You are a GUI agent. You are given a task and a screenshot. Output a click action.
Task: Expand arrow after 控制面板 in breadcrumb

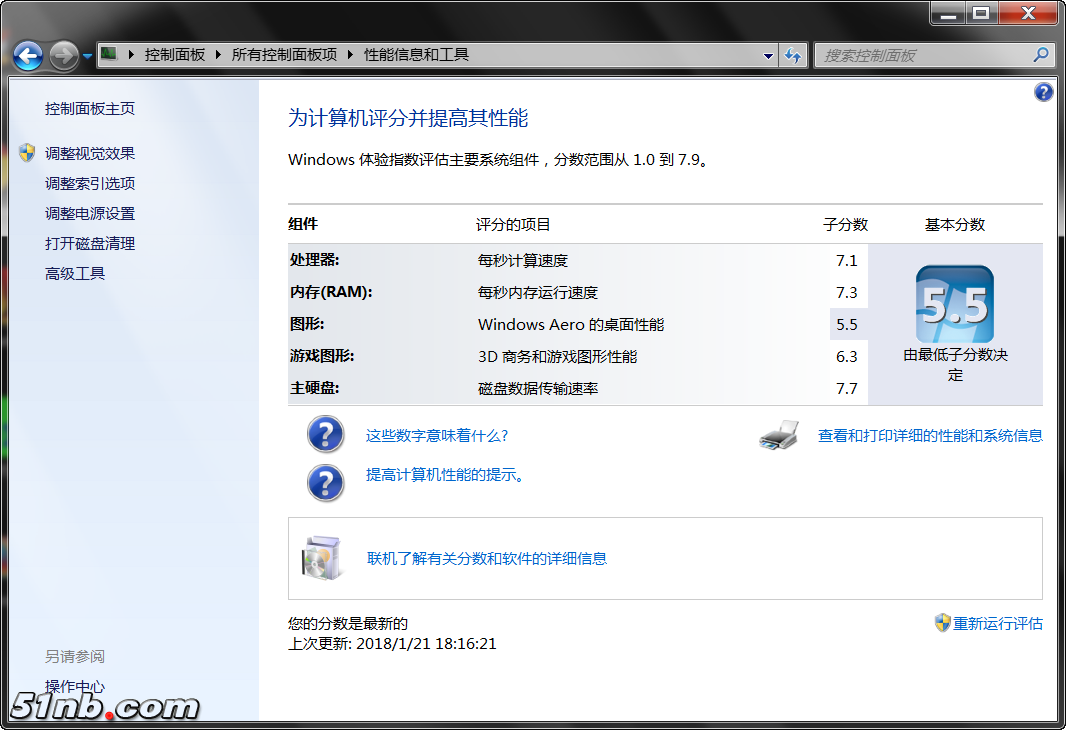pyautogui.click(x=218, y=55)
